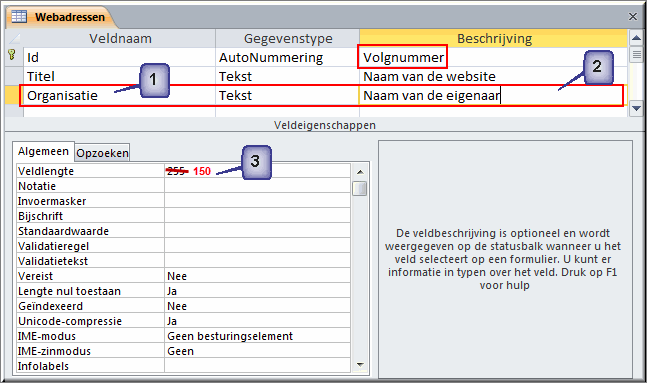Click the properties list scrollbar thumb

pos(360,188)
